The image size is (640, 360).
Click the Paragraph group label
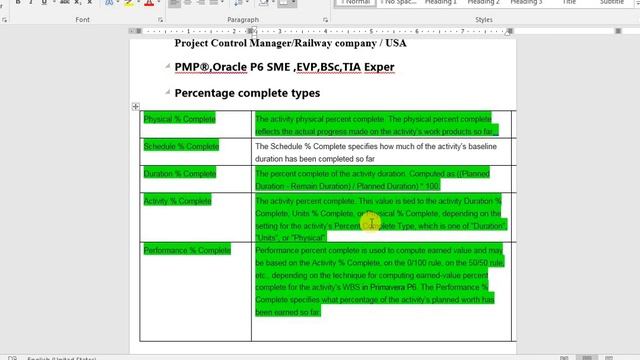[x=243, y=20]
